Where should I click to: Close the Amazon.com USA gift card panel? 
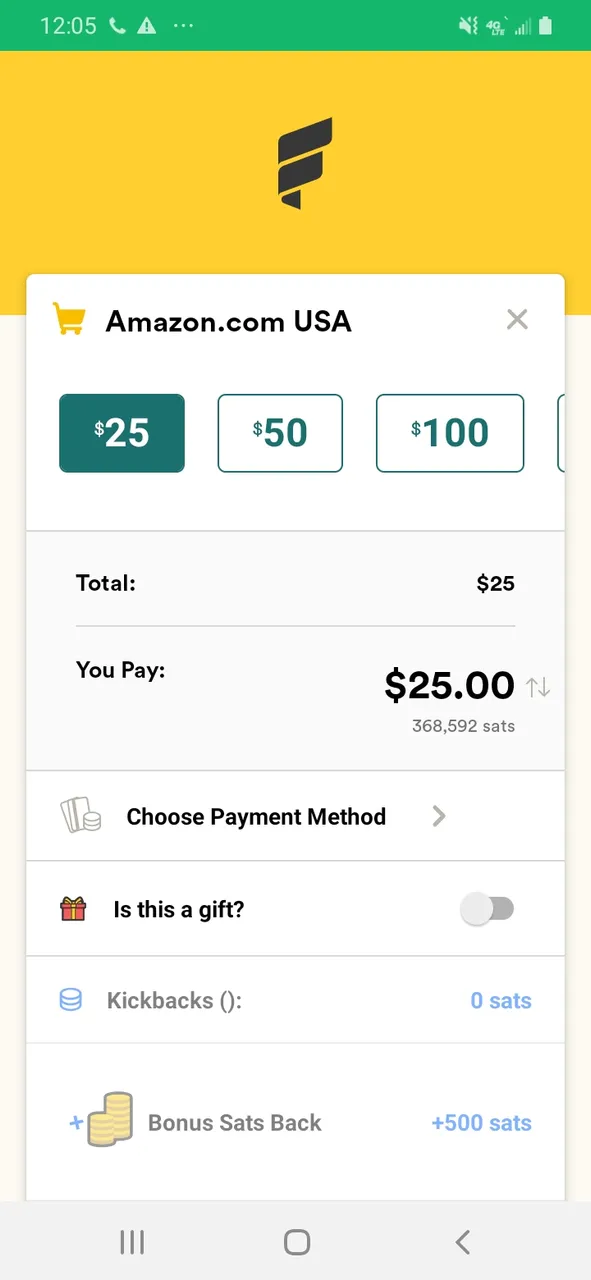pyautogui.click(x=517, y=320)
